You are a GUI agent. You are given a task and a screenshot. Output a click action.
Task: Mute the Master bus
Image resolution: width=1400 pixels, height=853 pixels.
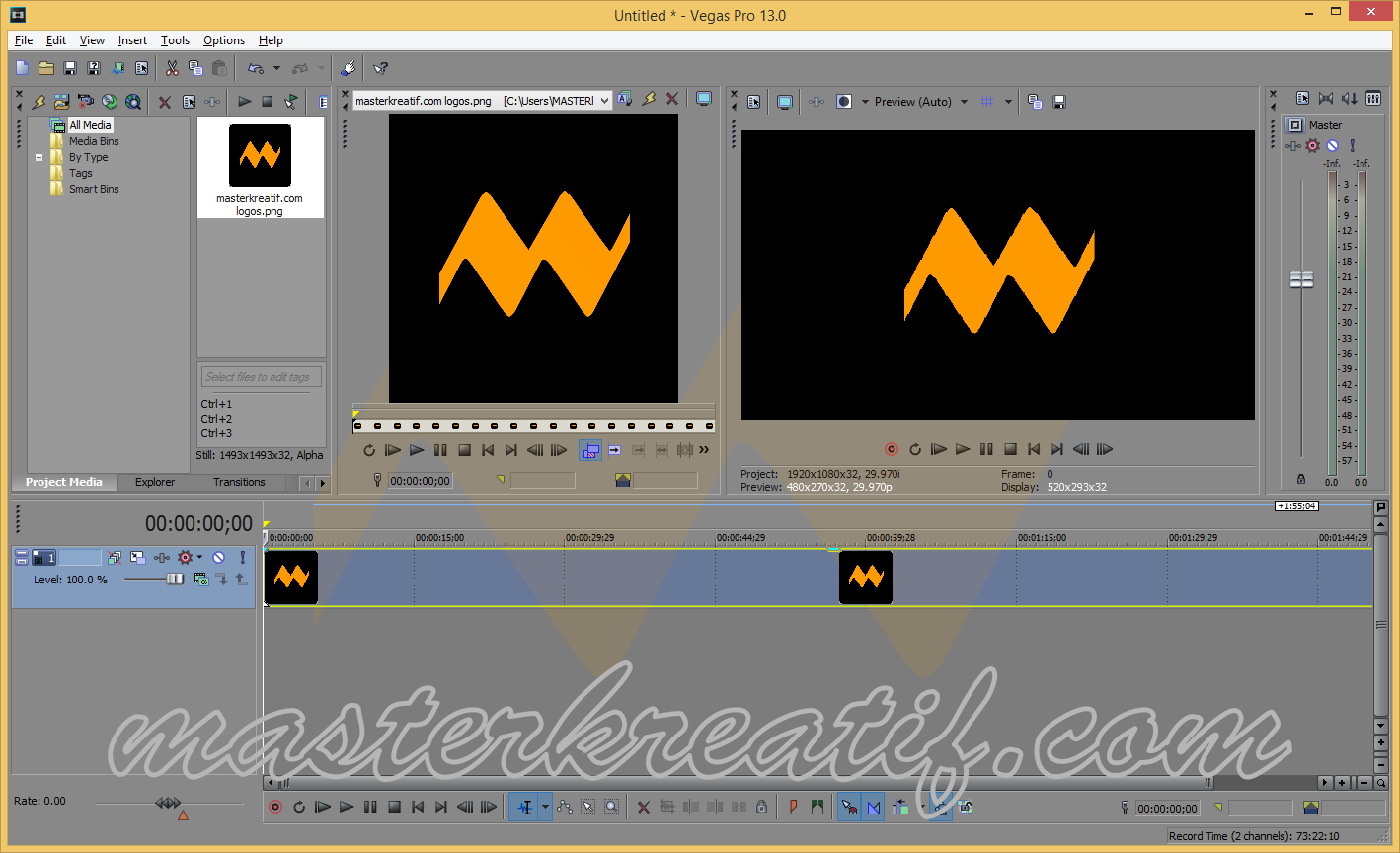pyautogui.click(x=1332, y=145)
